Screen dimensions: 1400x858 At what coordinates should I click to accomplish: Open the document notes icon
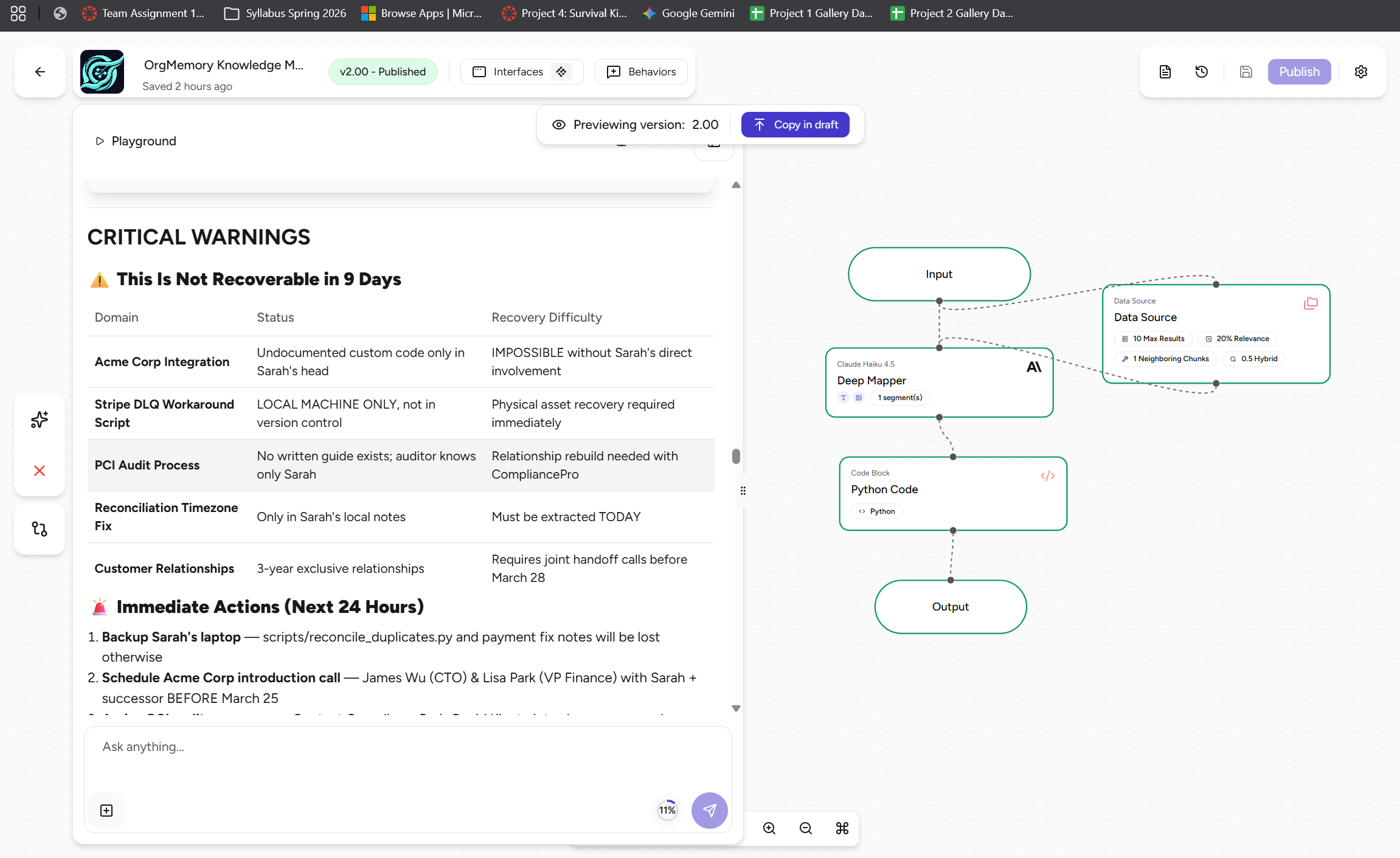coord(1165,72)
